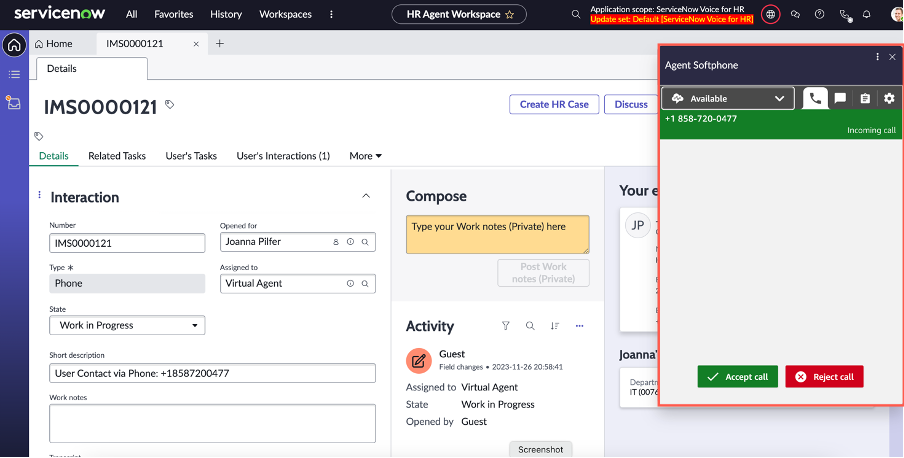Image resolution: width=904 pixels, height=458 pixels.
Task: Click into the Short description field
Action: tap(213, 373)
